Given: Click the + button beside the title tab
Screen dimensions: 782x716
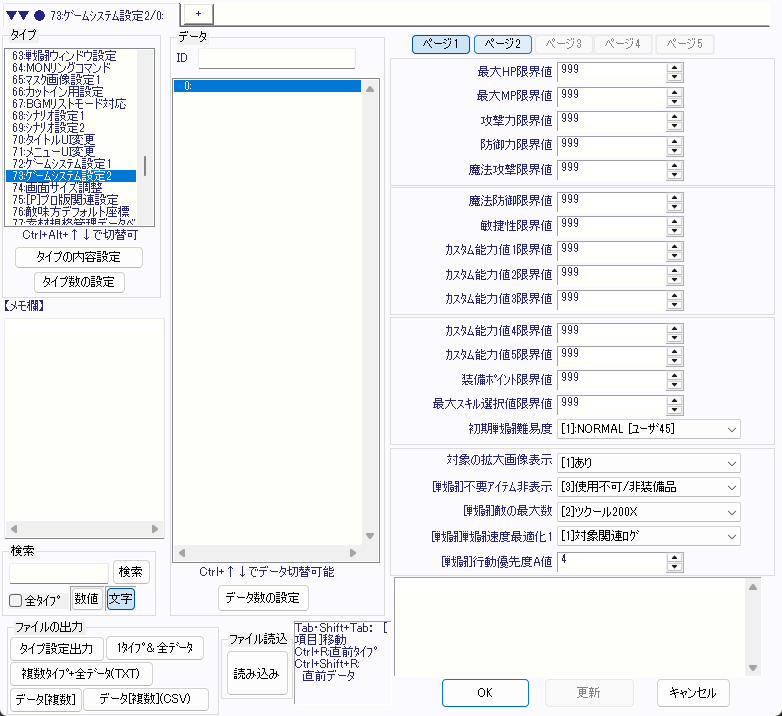Looking at the screenshot, I should [197, 12].
